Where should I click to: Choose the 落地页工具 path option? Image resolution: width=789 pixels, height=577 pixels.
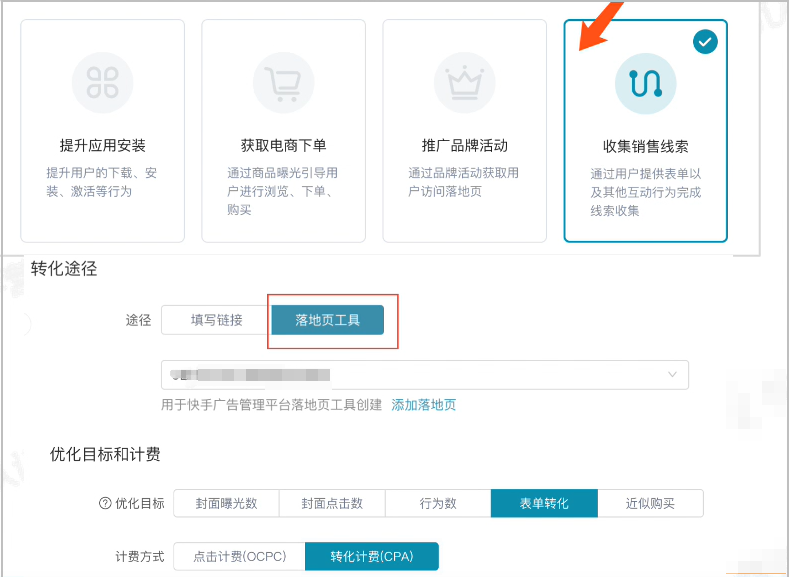pos(328,320)
